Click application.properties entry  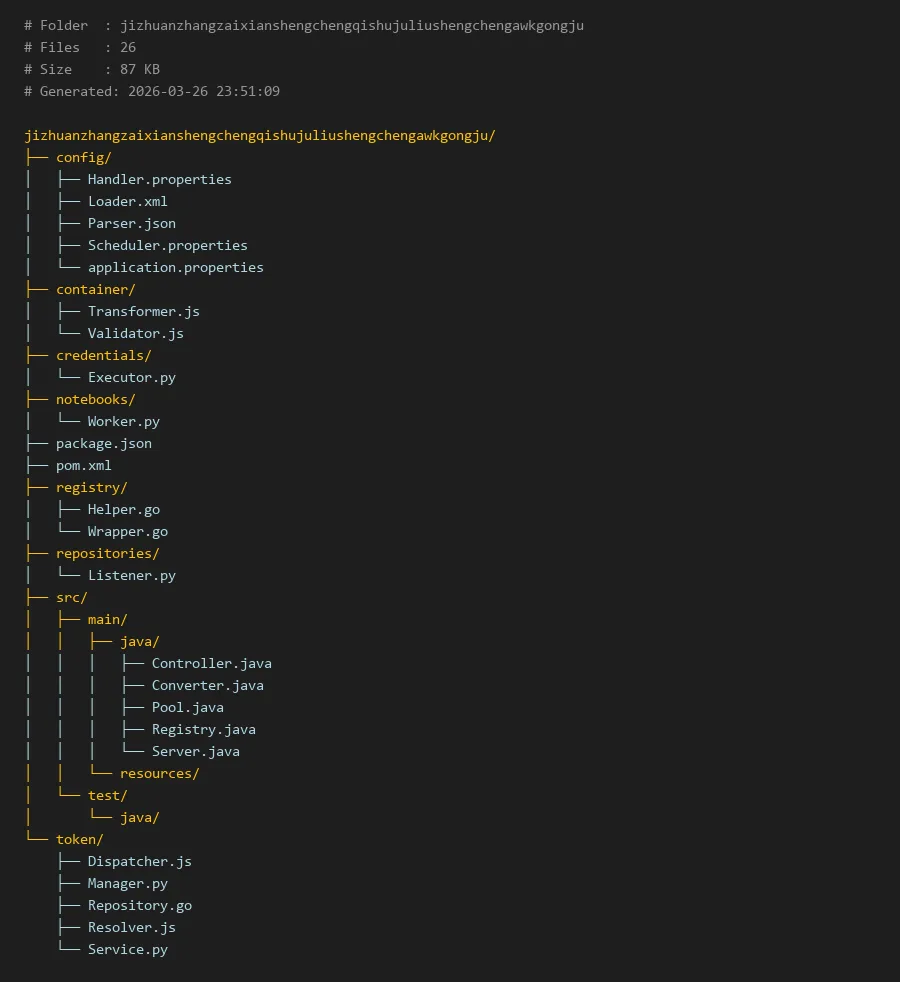tap(175, 267)
